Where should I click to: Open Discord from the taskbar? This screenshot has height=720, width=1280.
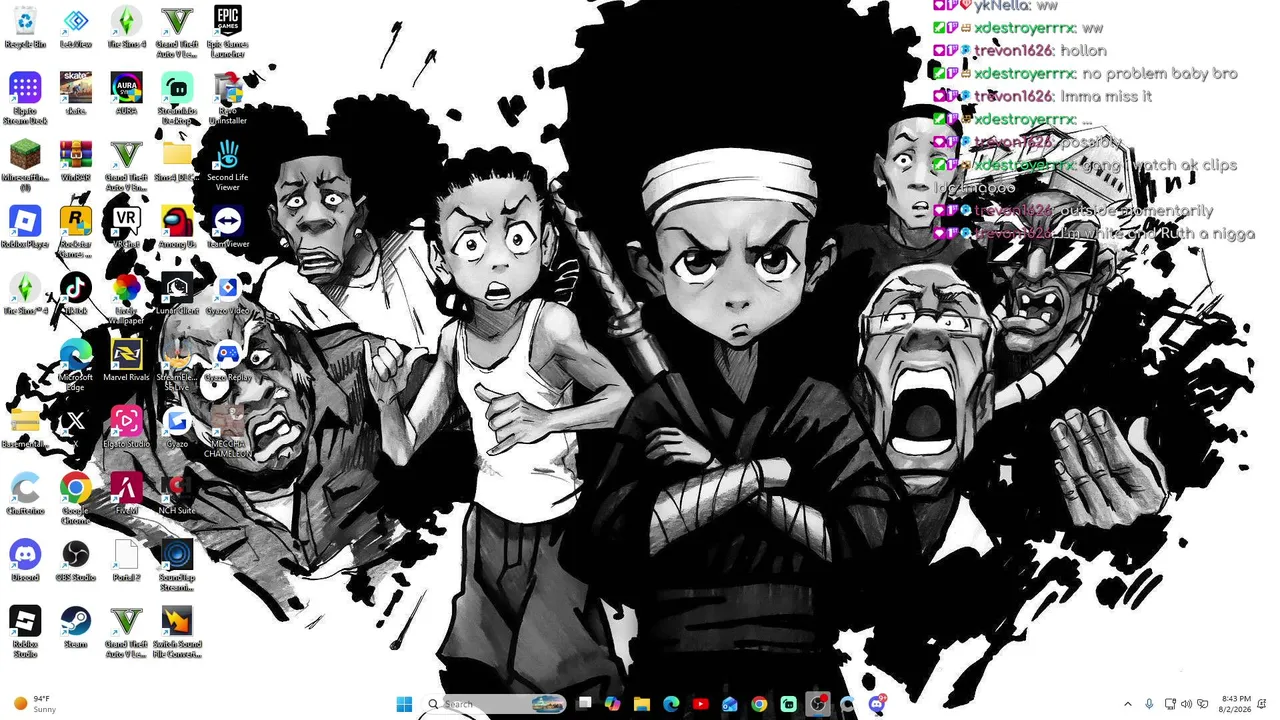[877, 704]
